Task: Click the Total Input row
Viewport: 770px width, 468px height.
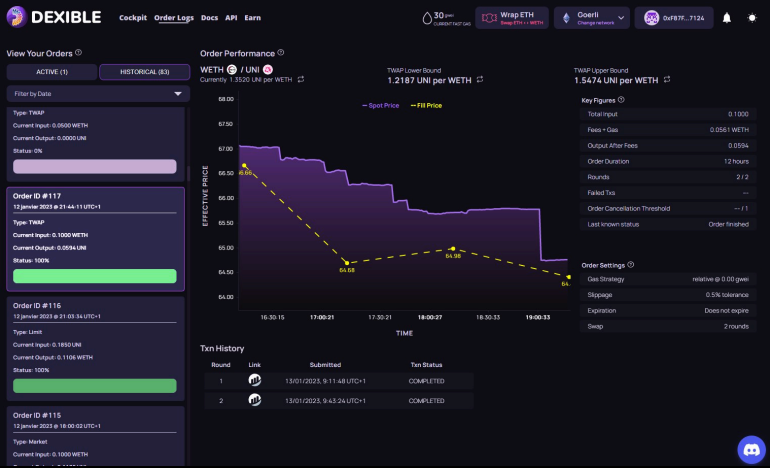Action: click(668, 114)
